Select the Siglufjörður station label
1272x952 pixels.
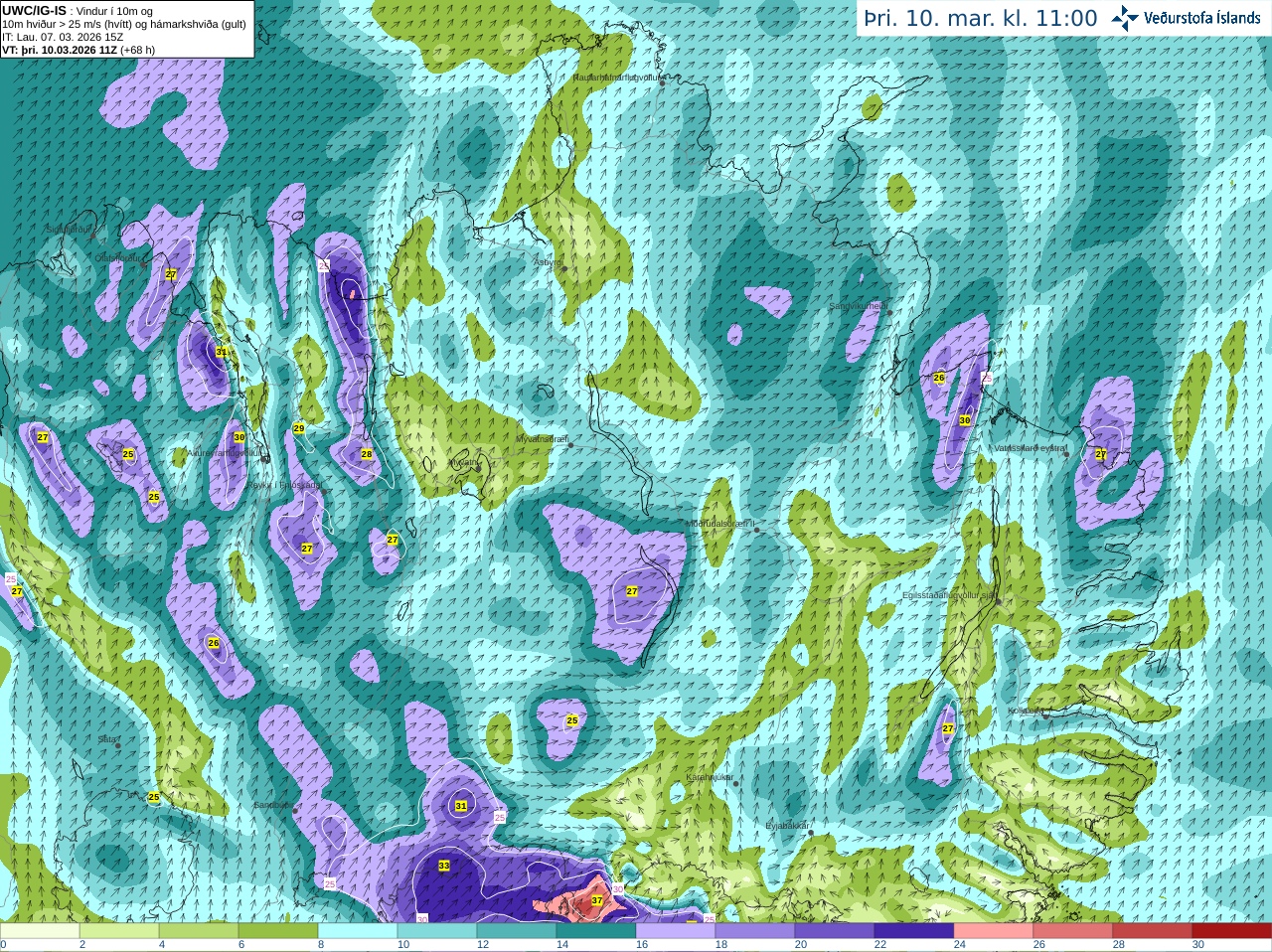click(x=70, y=230)
